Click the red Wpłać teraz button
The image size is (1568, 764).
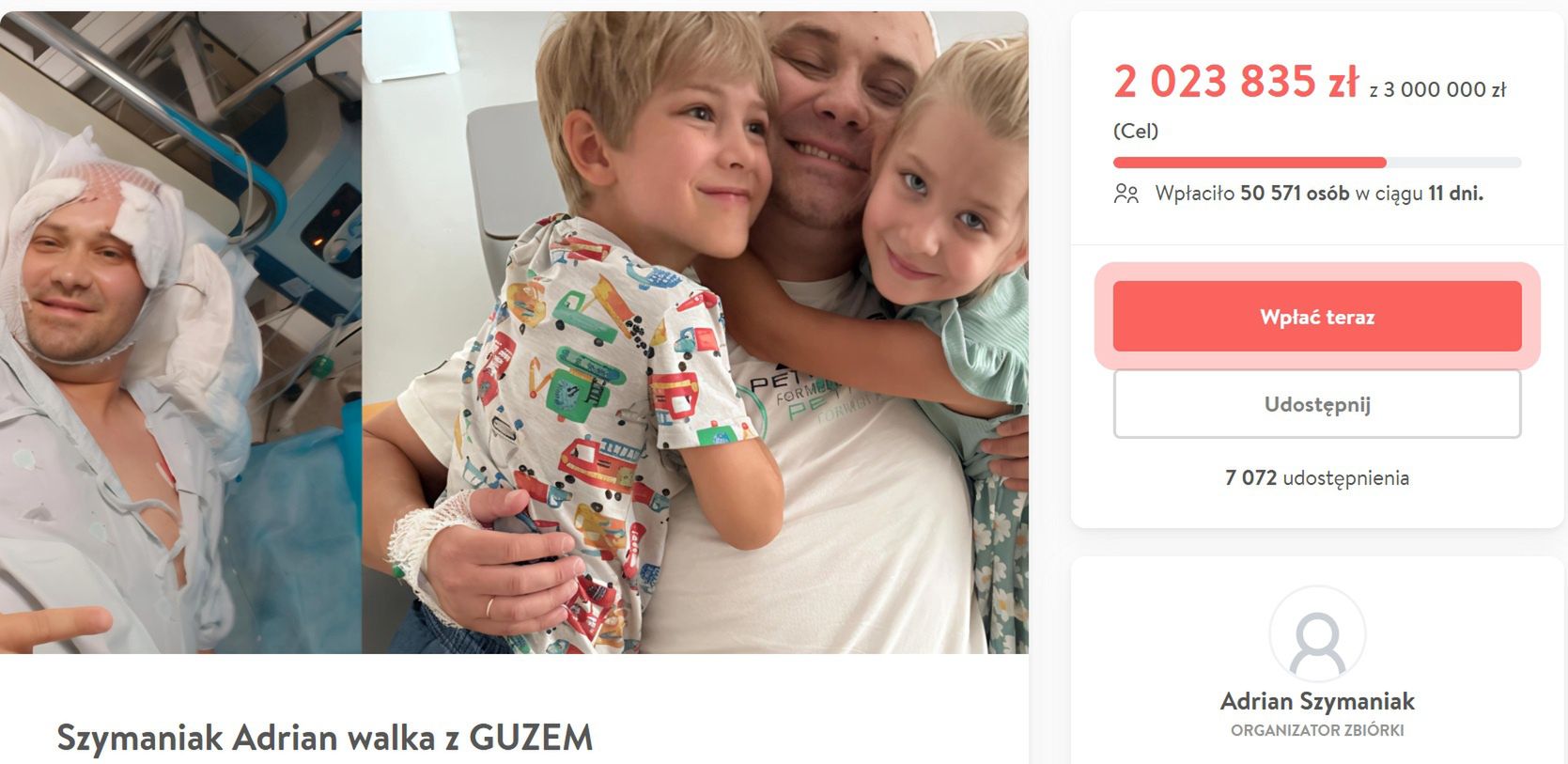1316,317
